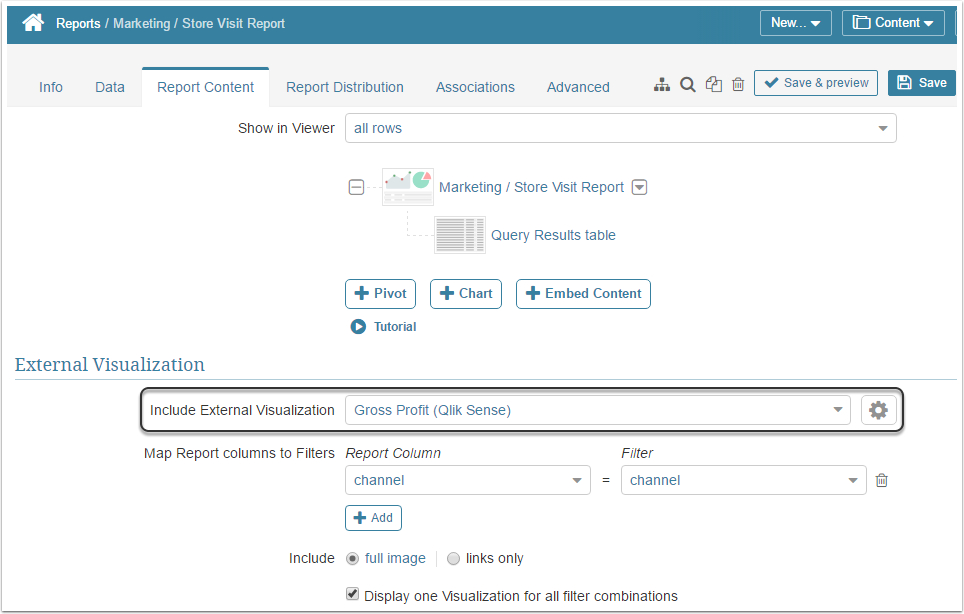Open the Marketing / Store Visit Report link

coord(531,187)
